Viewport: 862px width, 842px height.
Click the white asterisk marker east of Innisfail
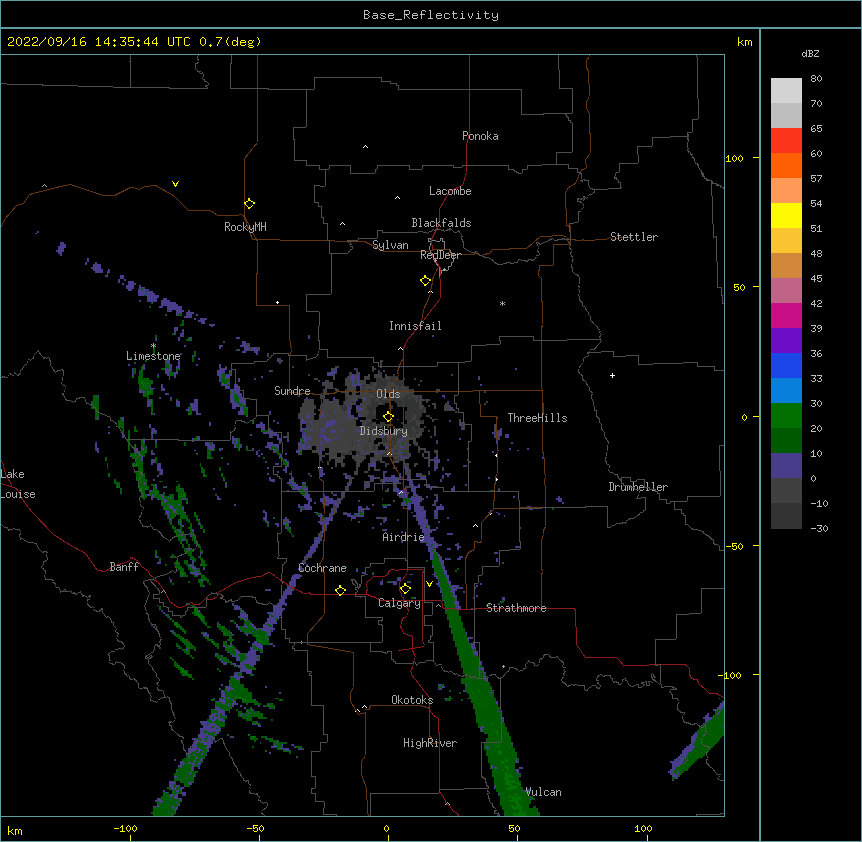[x=502, y=303]
